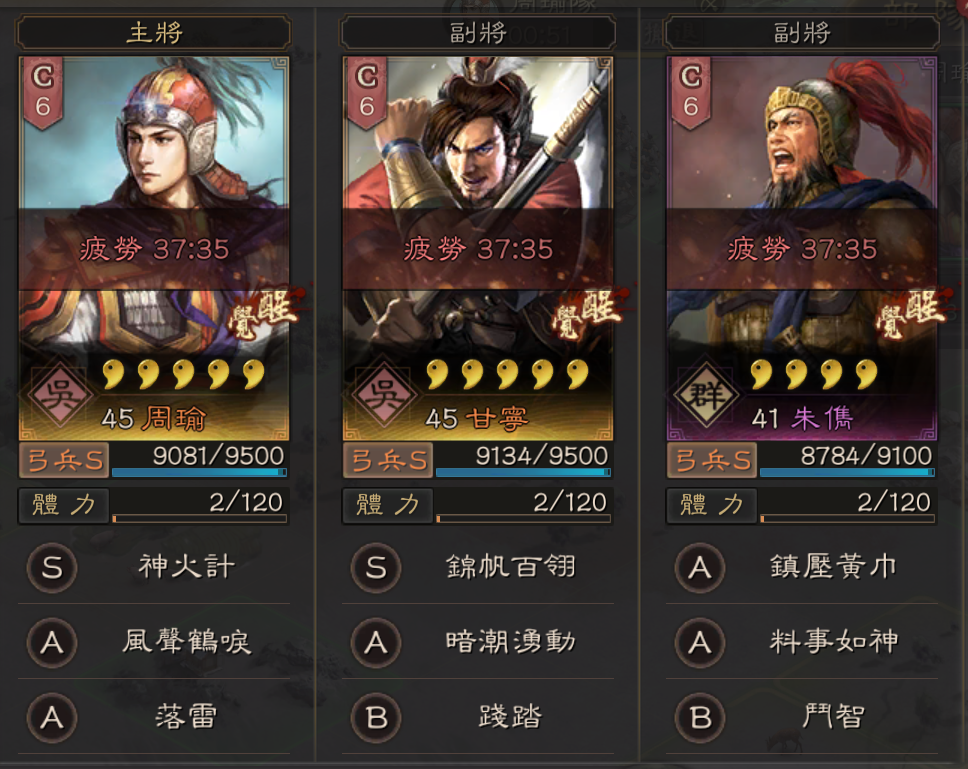This screenshot has height=769, width=968.
Task: Click 周瑜's troop count bar 9081/9500
Action: click(199, 460)
